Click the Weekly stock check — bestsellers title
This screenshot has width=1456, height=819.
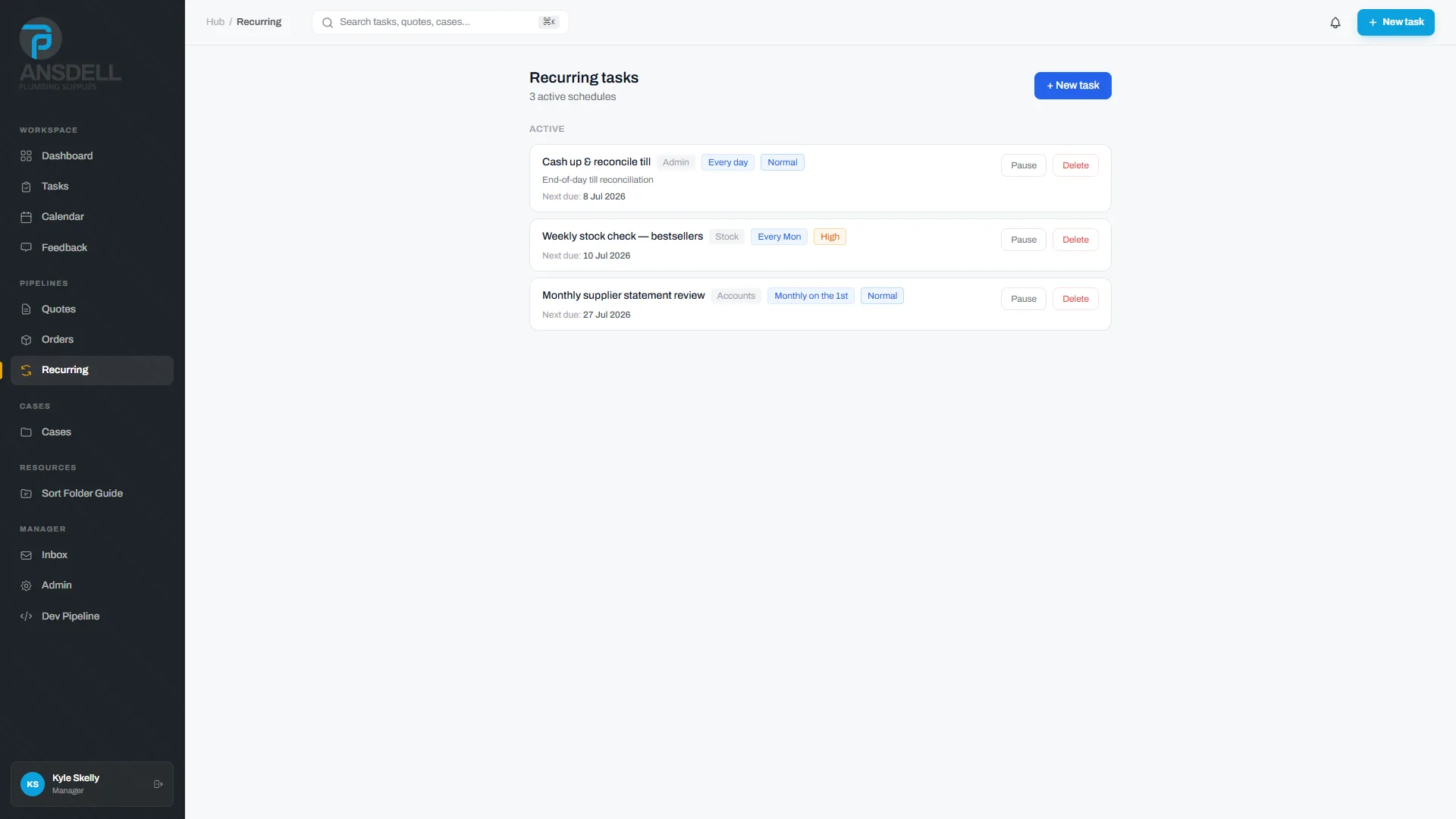pos(623,237)
